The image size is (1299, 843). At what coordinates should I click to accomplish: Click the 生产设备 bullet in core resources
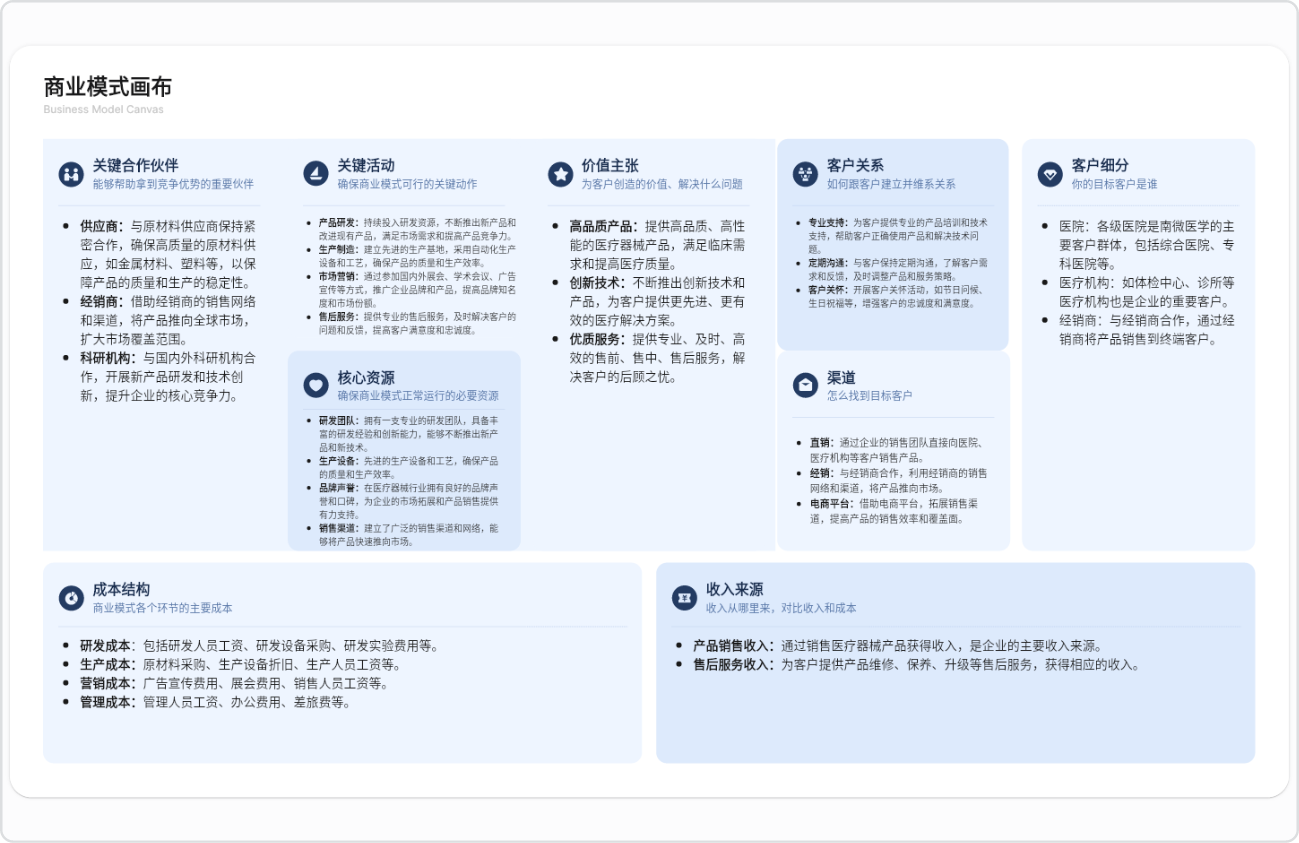pyautogui.click(x=408, y=467)
